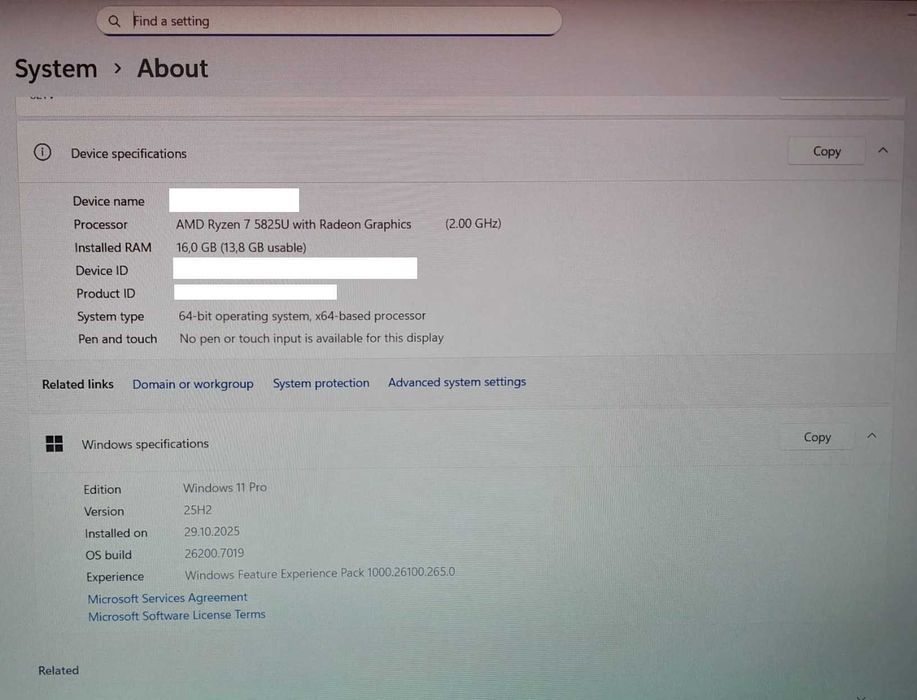
Task: Copy the Device specifications
Action: tap(826, 151)
